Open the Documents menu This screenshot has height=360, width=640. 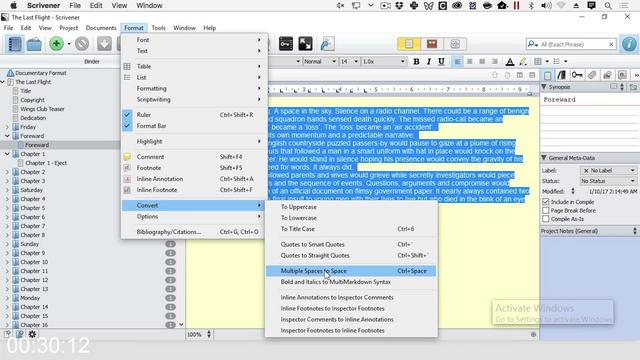(x=101, y=28)
